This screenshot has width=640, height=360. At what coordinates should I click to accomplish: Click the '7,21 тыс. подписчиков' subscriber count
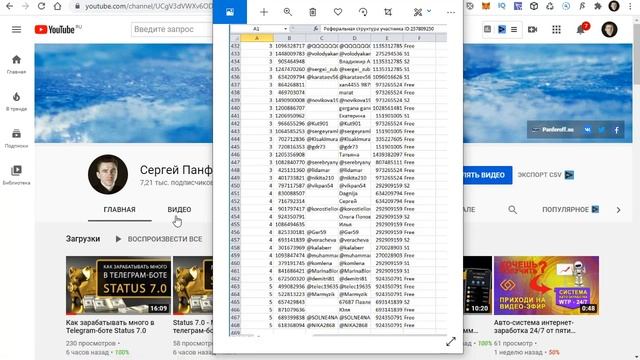point(176,182)
